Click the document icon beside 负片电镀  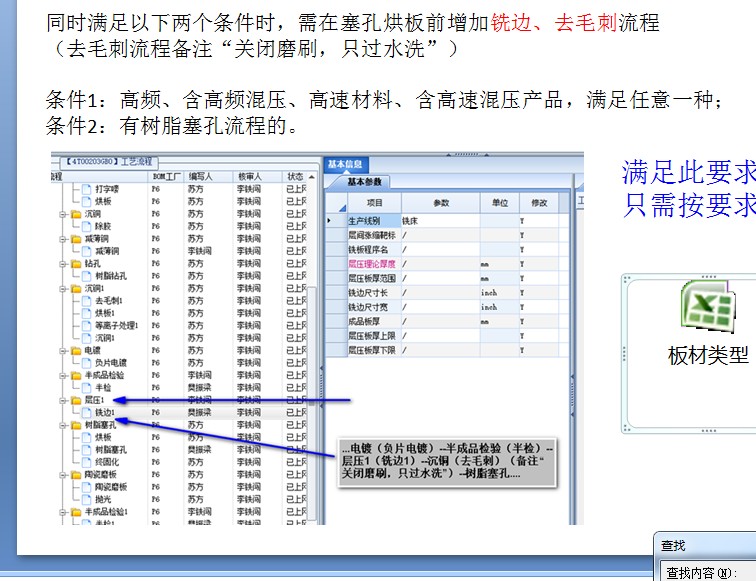tap(86, 363)
